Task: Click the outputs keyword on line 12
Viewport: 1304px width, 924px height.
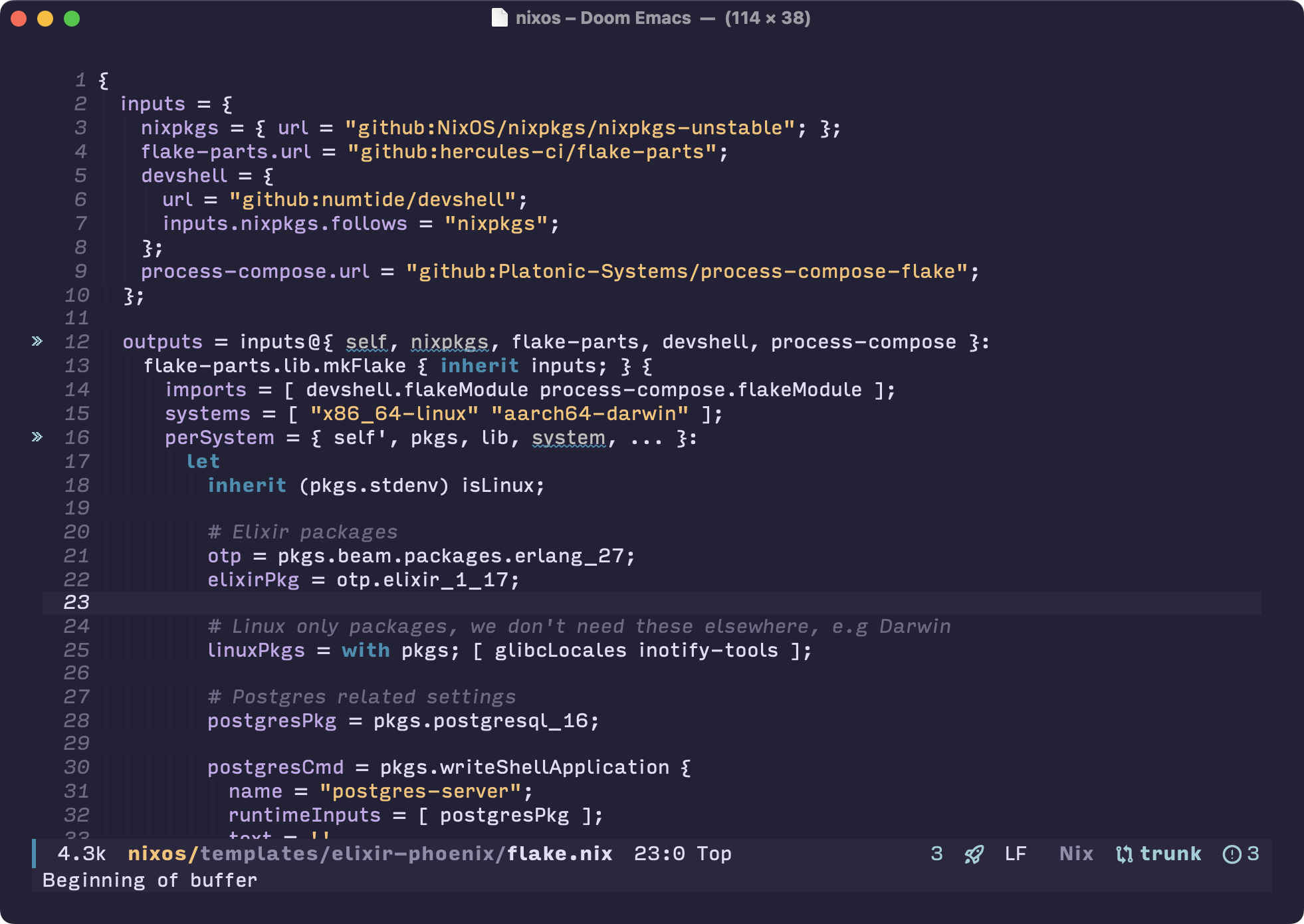Action: pos(162,342)
